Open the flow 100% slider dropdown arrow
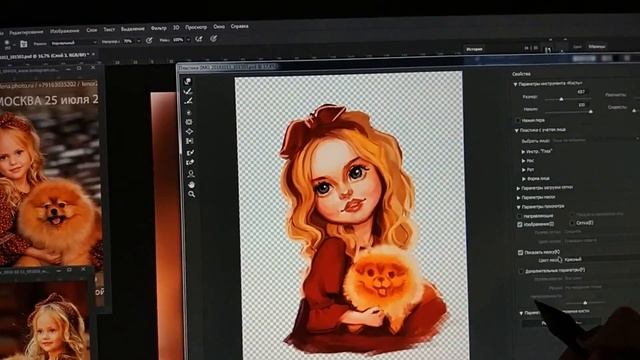The image size is (640, 360). pos(188,40)
